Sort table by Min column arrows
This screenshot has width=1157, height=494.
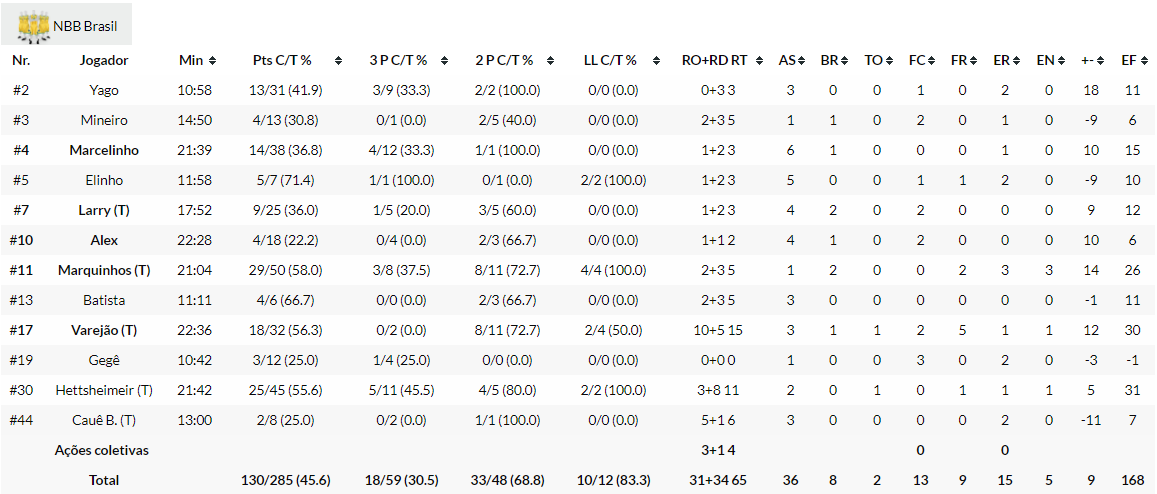[x=212, y=61]
